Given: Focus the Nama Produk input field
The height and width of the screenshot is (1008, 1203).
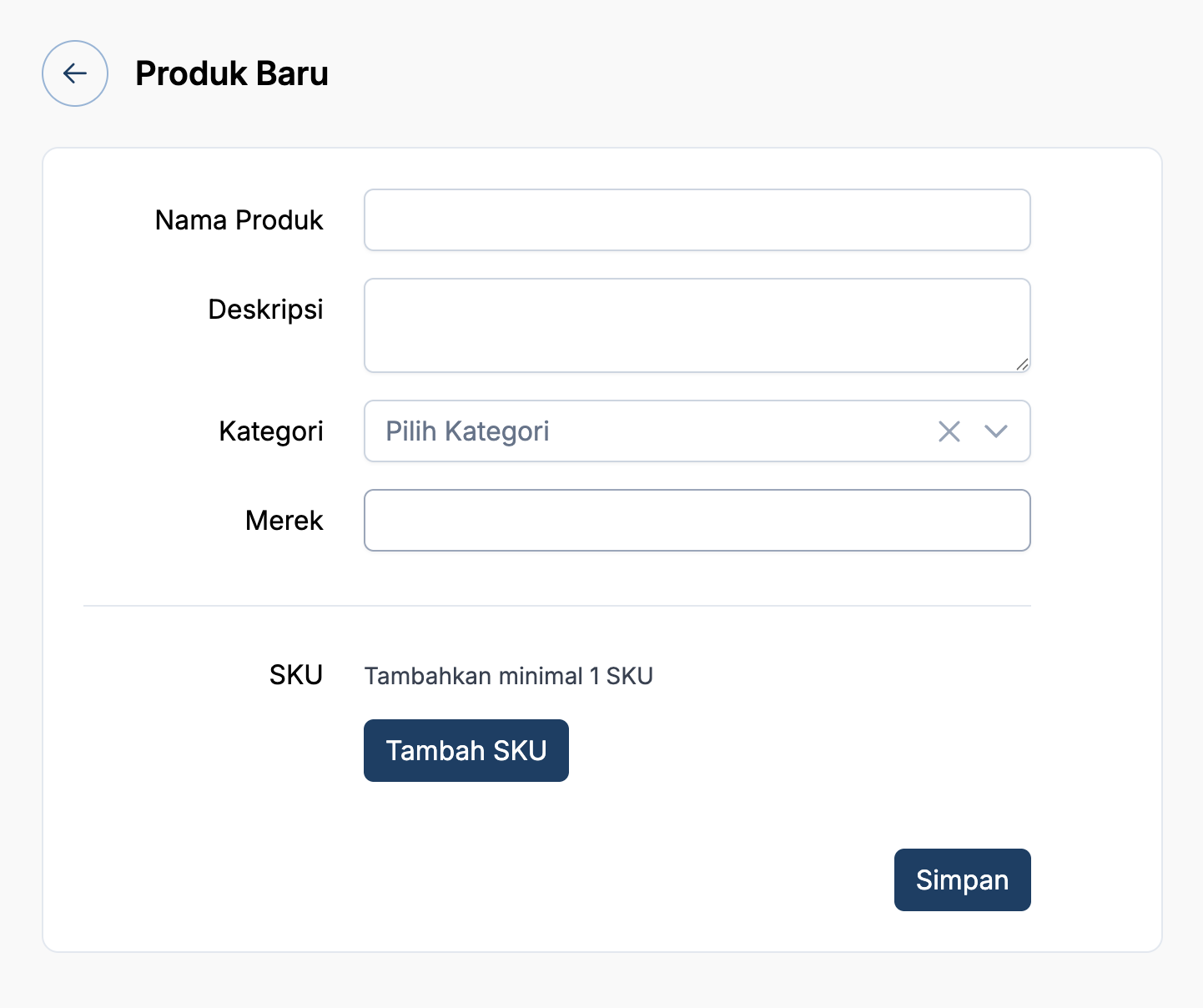Looking at the screenshot, I should (697, 220).
